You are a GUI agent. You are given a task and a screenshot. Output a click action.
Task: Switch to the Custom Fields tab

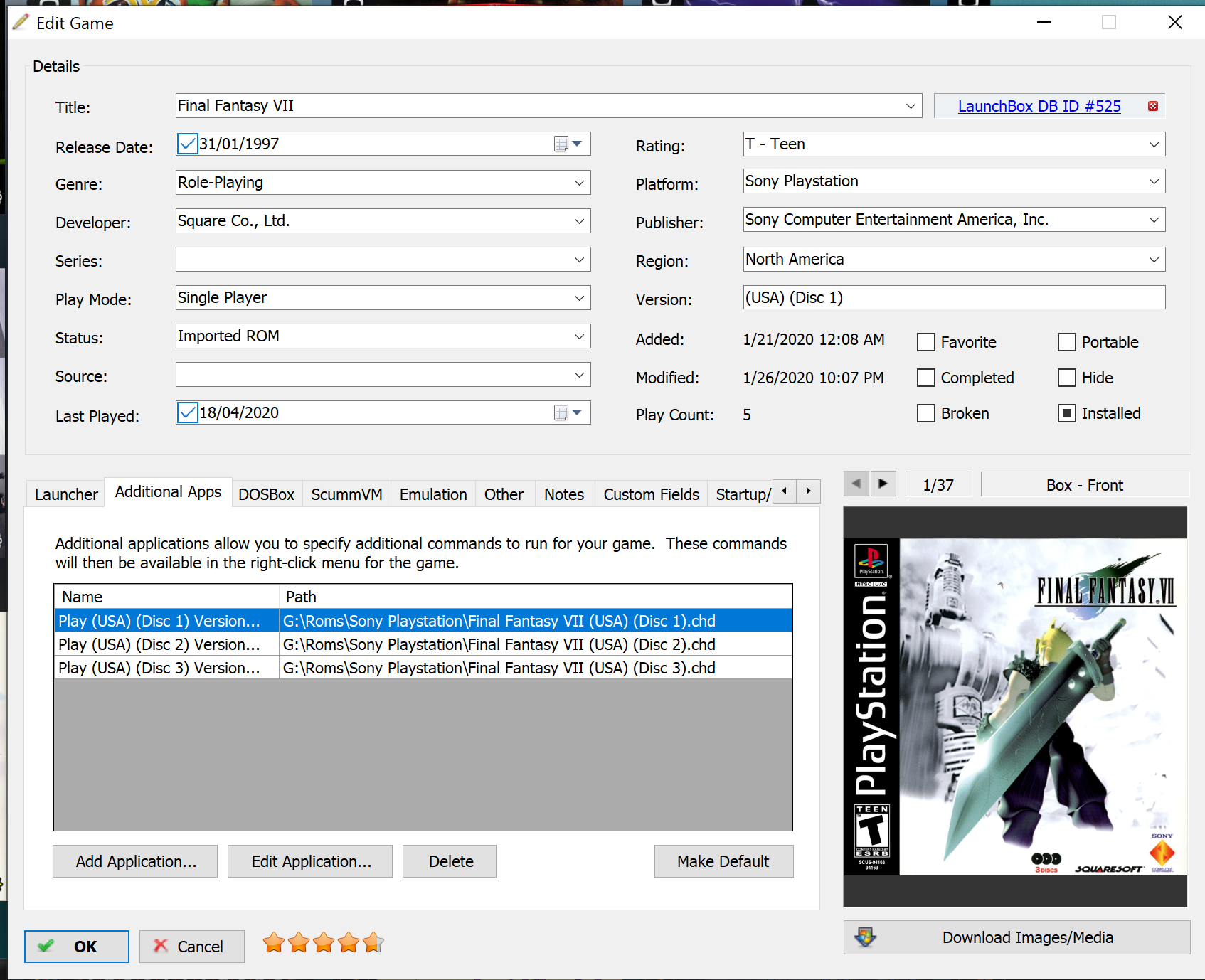pos(652,494)
